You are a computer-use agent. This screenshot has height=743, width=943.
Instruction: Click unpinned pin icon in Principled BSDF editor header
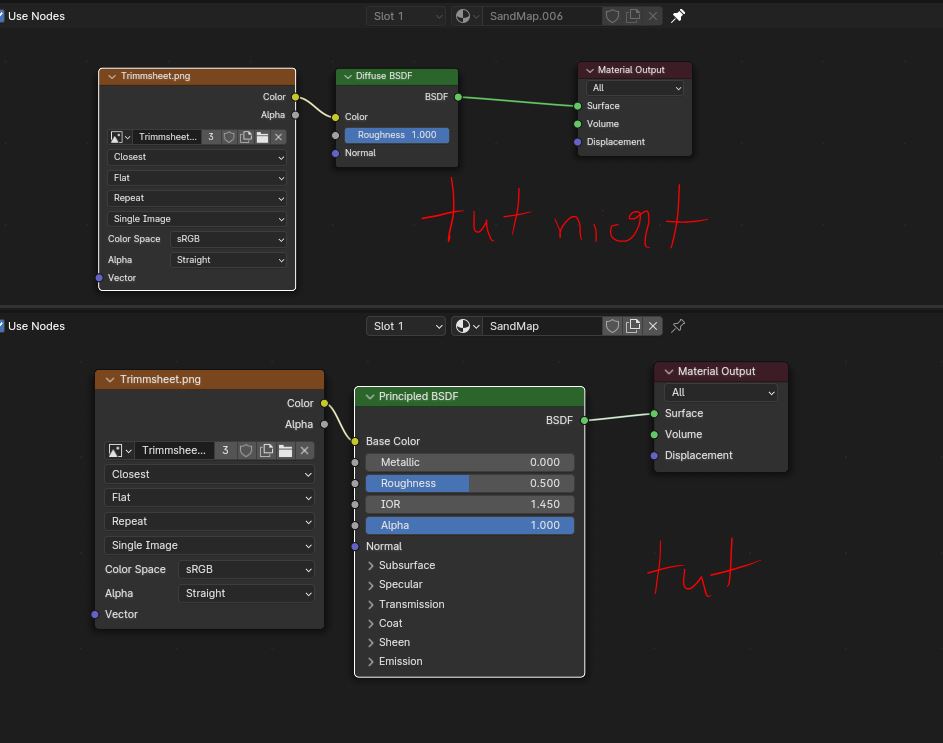(x=678, y=326)
